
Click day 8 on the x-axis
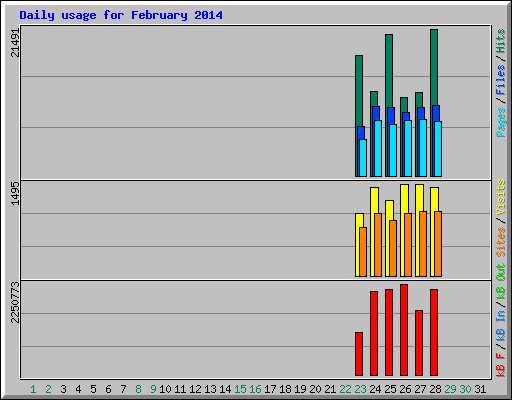[x=138, y=389]
